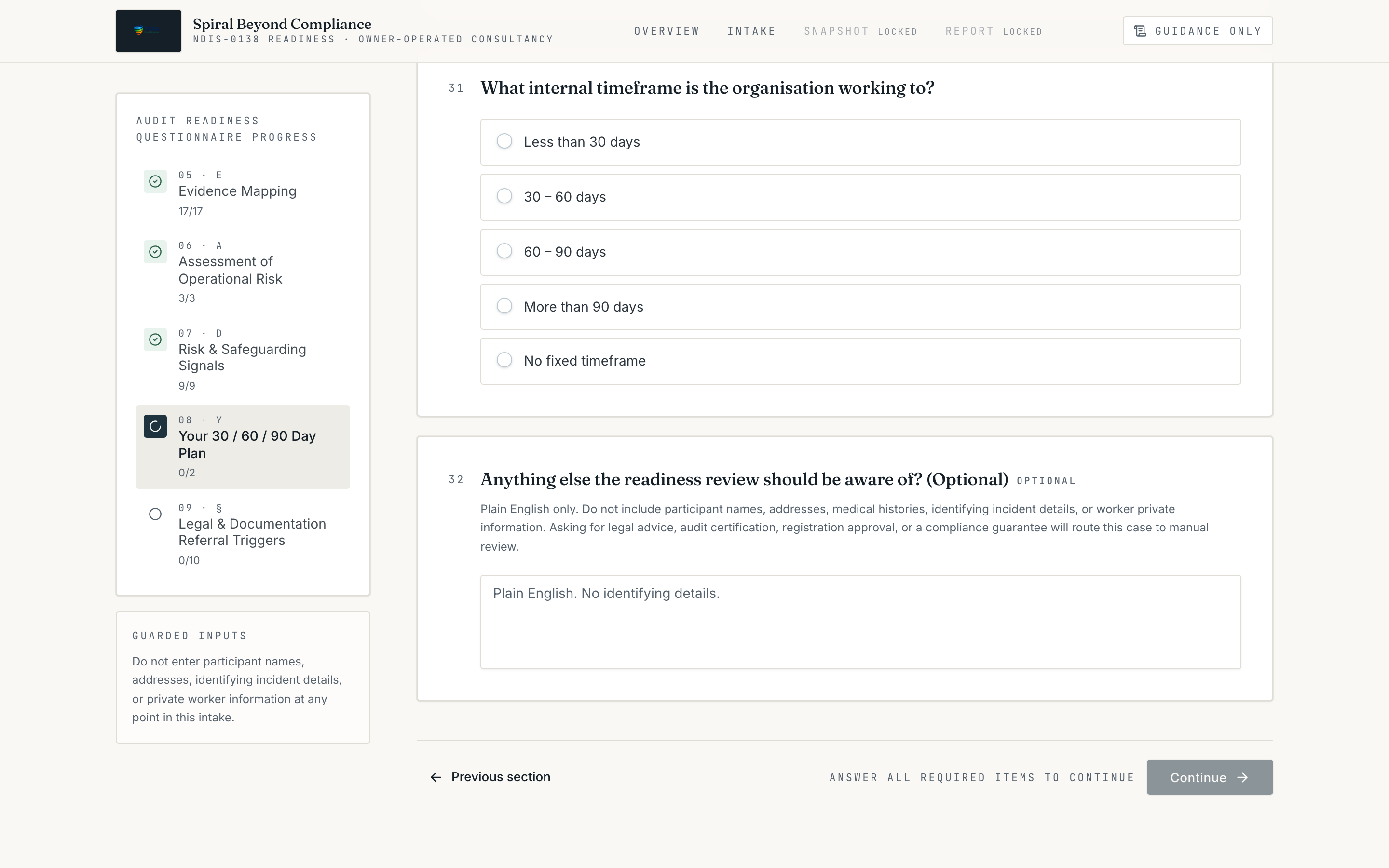This screenshot has height=868, width=1389.
Task: Click the question 31 heading text
Action: click(x=707, y=88)
